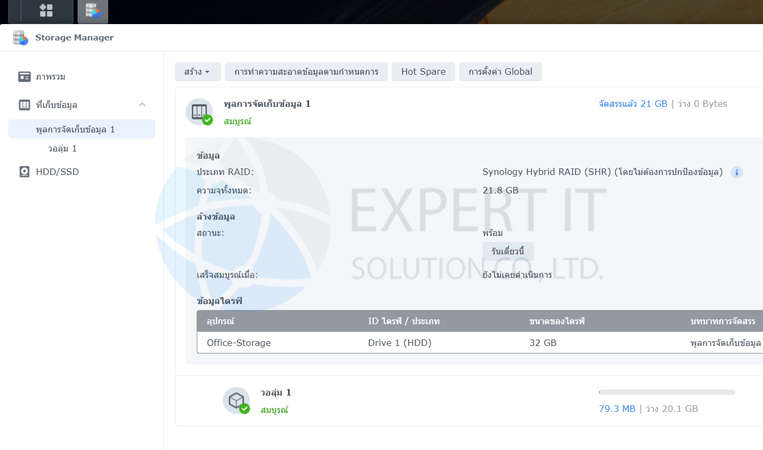Screen dimensions: 763x450
Task: Select วอลุ่ม 1 in the sidebar
Action: [62, 148]
